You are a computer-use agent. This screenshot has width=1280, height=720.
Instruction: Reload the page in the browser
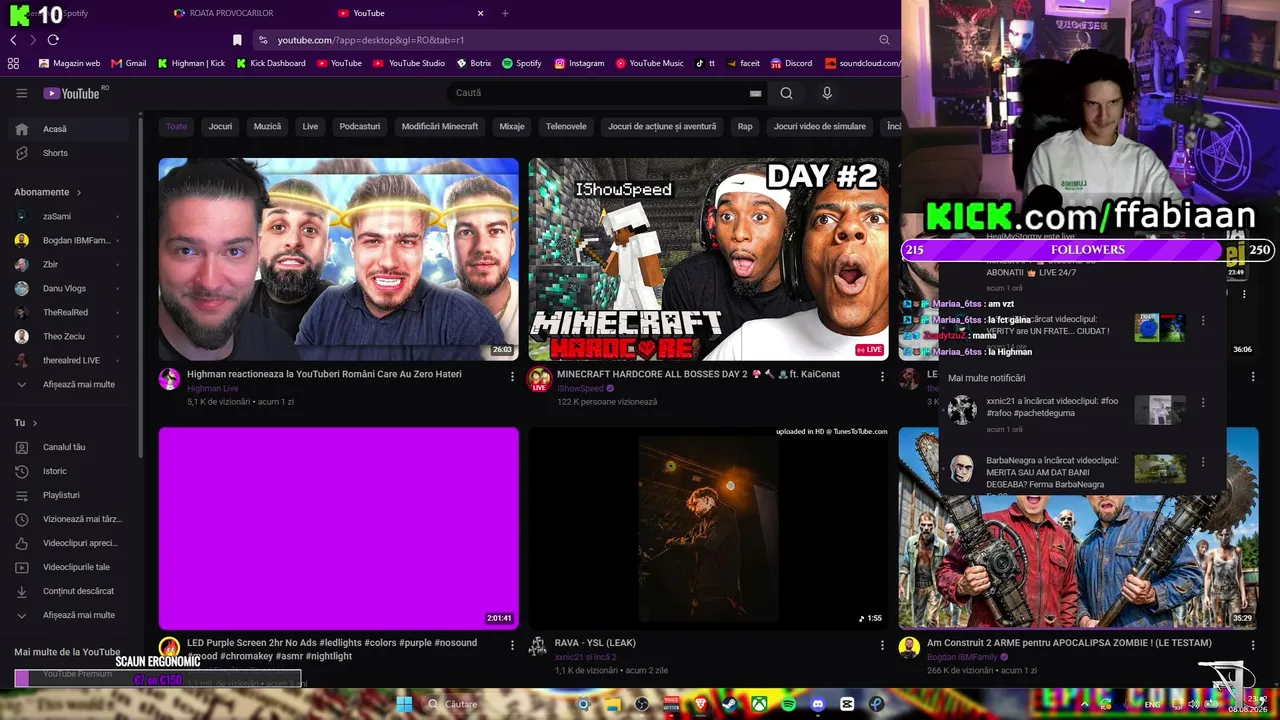(x=53, y=40)
